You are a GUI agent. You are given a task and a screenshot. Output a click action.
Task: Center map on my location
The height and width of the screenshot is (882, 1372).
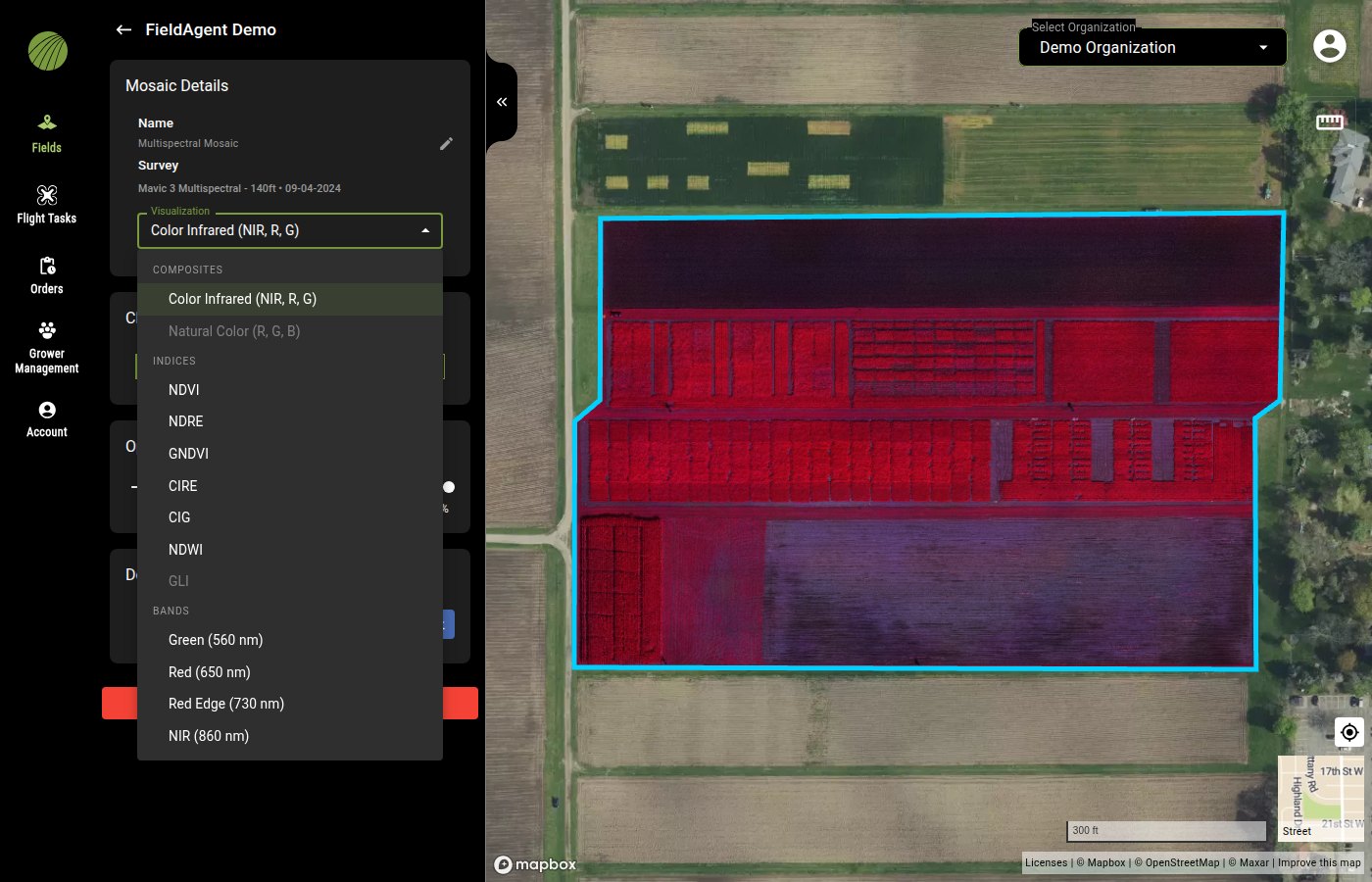tap(1349, 732)
